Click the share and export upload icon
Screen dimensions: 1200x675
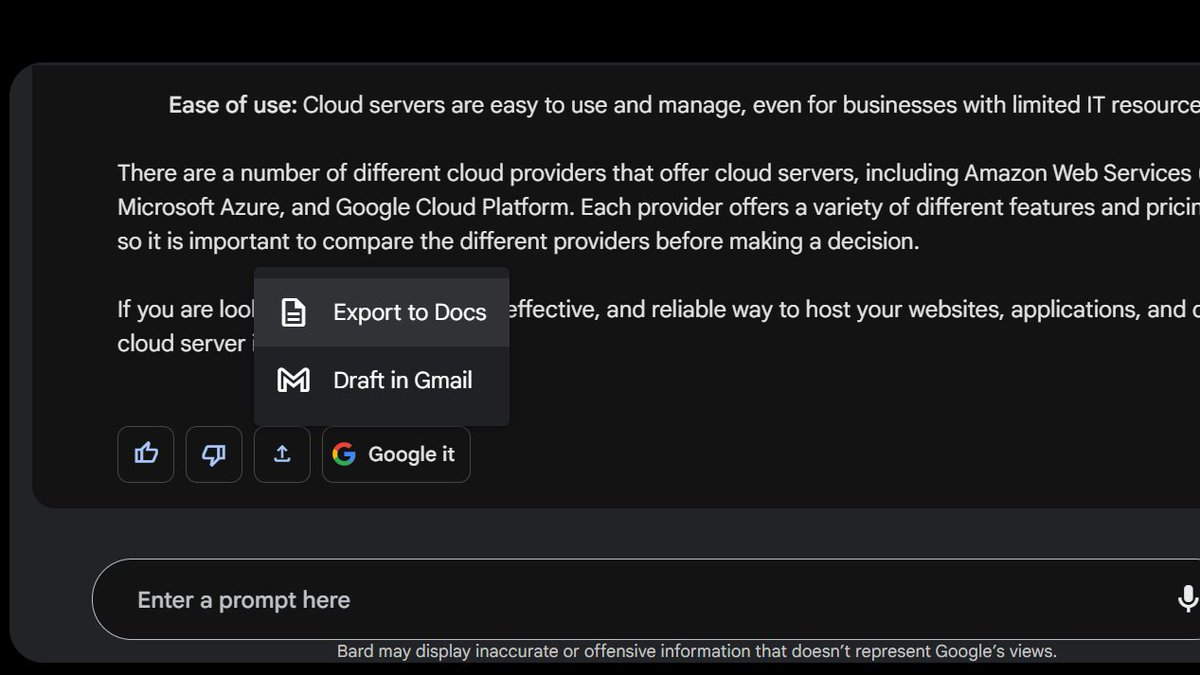[282, 454]
